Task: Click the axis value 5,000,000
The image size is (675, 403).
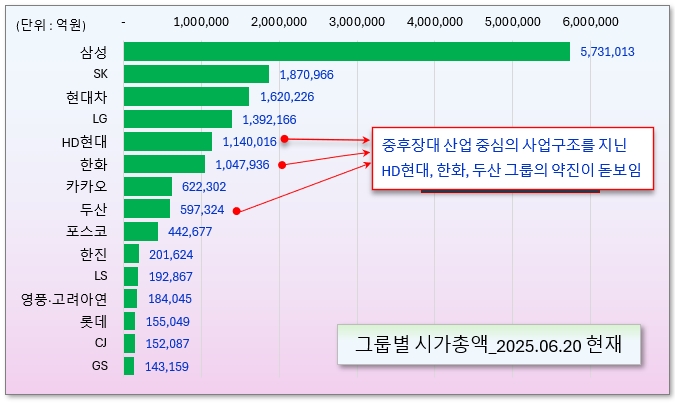Action: (513, 22)
